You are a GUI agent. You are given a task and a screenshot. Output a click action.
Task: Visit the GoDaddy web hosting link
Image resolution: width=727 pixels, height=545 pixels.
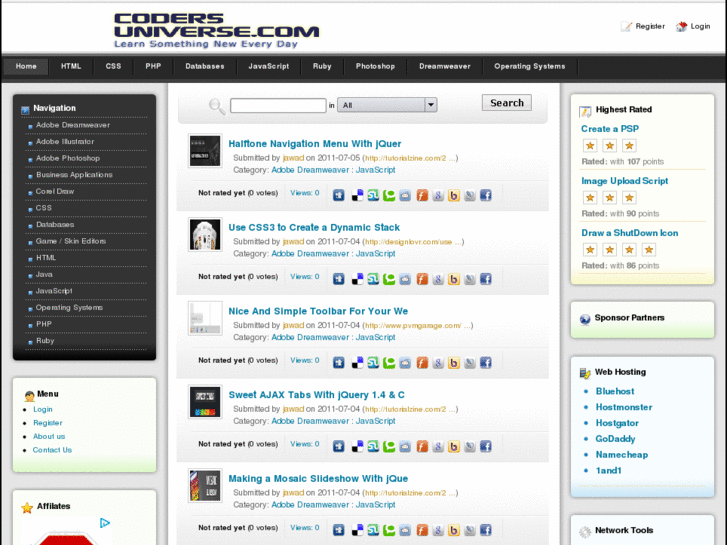tap(615, 439)
